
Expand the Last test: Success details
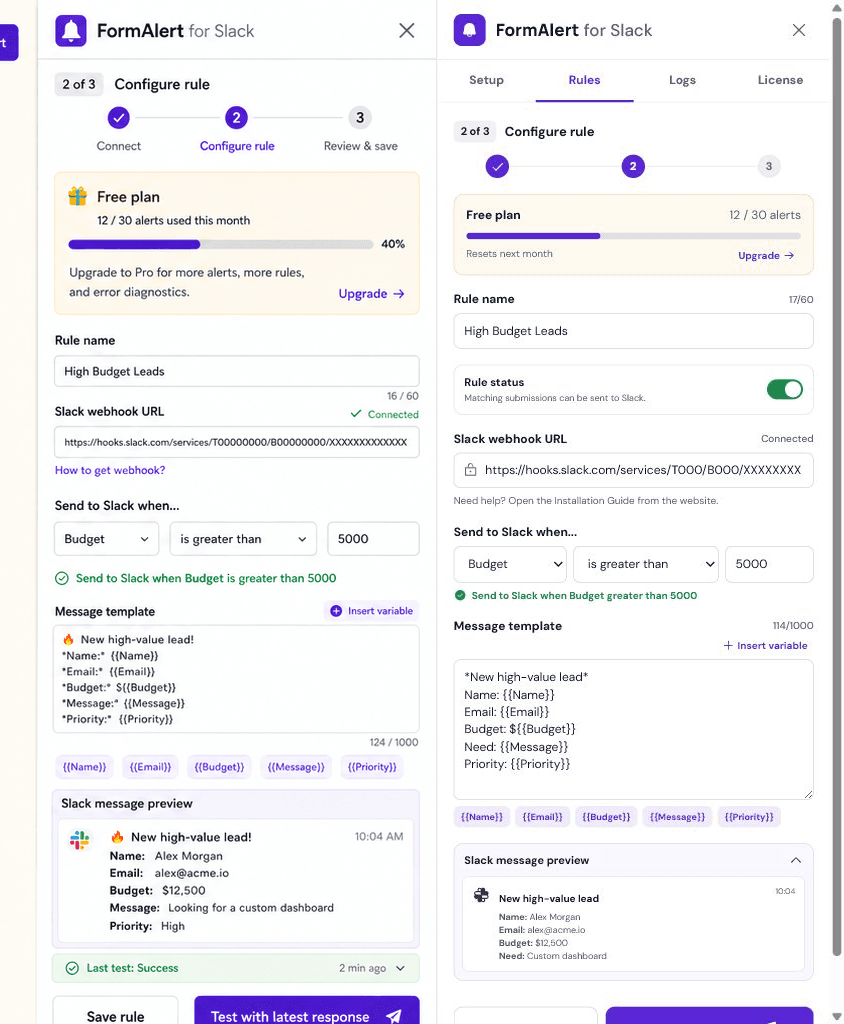pos(400,968)
